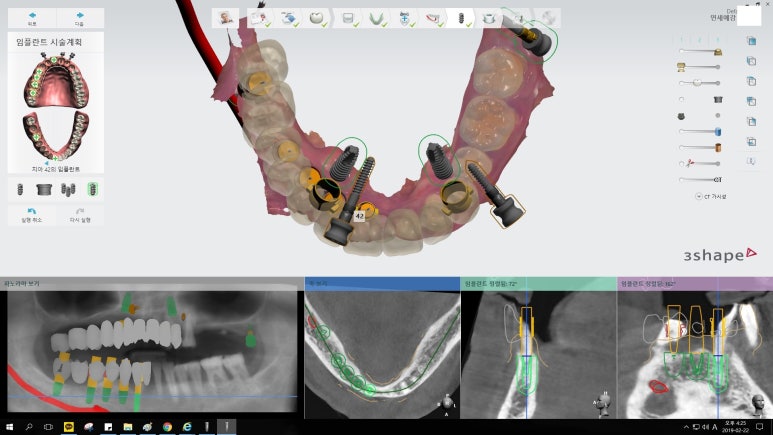
Task: Open the Windows Start menu
Action: [9, 427]
